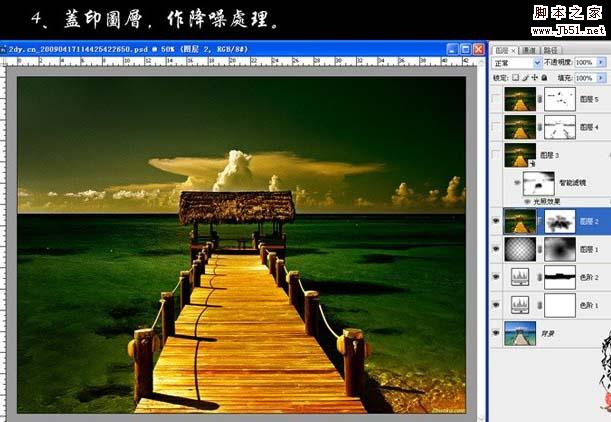Image resolution: width=611 pixels, height=422 pixels.
Task: Select the 图层 2 layer mask thumbnail
Action: tap(560, 221)
